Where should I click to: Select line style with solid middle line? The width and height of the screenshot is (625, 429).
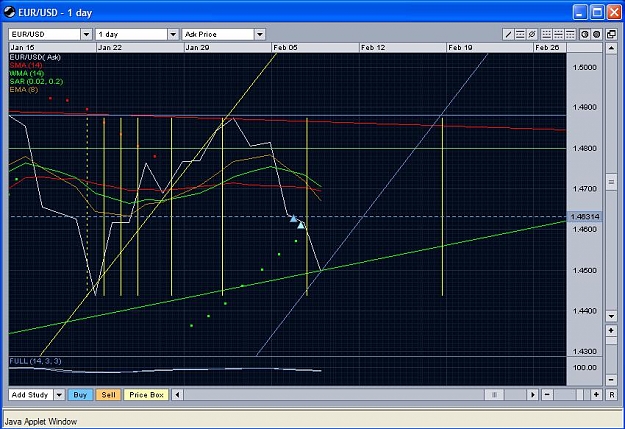point(558,34)
